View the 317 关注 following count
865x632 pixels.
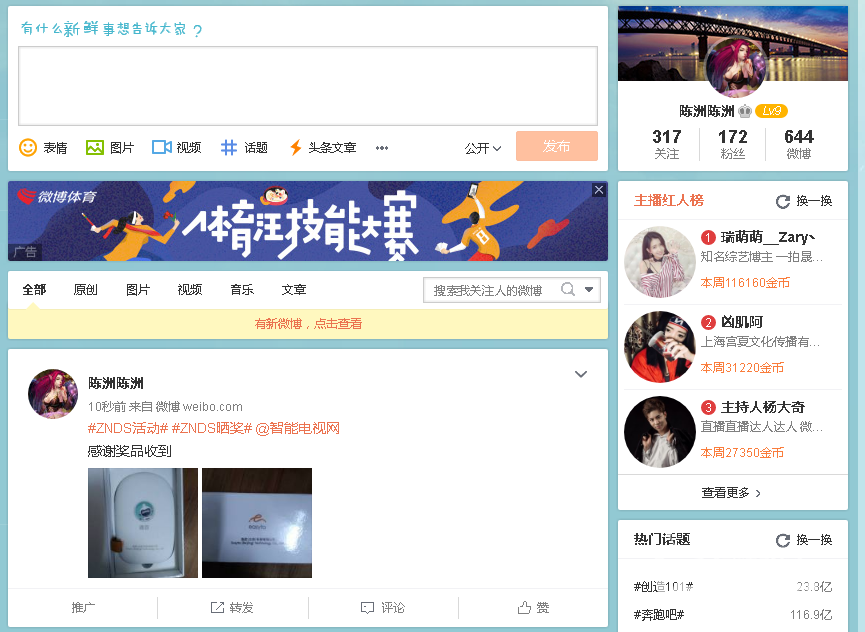[x=666, y=144]
